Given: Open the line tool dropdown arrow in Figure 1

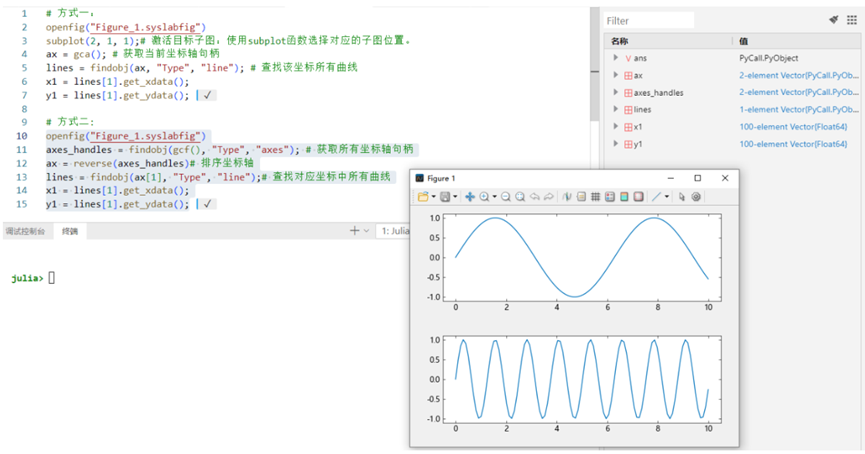Looking at the screenshot, I should pos(666,197).
